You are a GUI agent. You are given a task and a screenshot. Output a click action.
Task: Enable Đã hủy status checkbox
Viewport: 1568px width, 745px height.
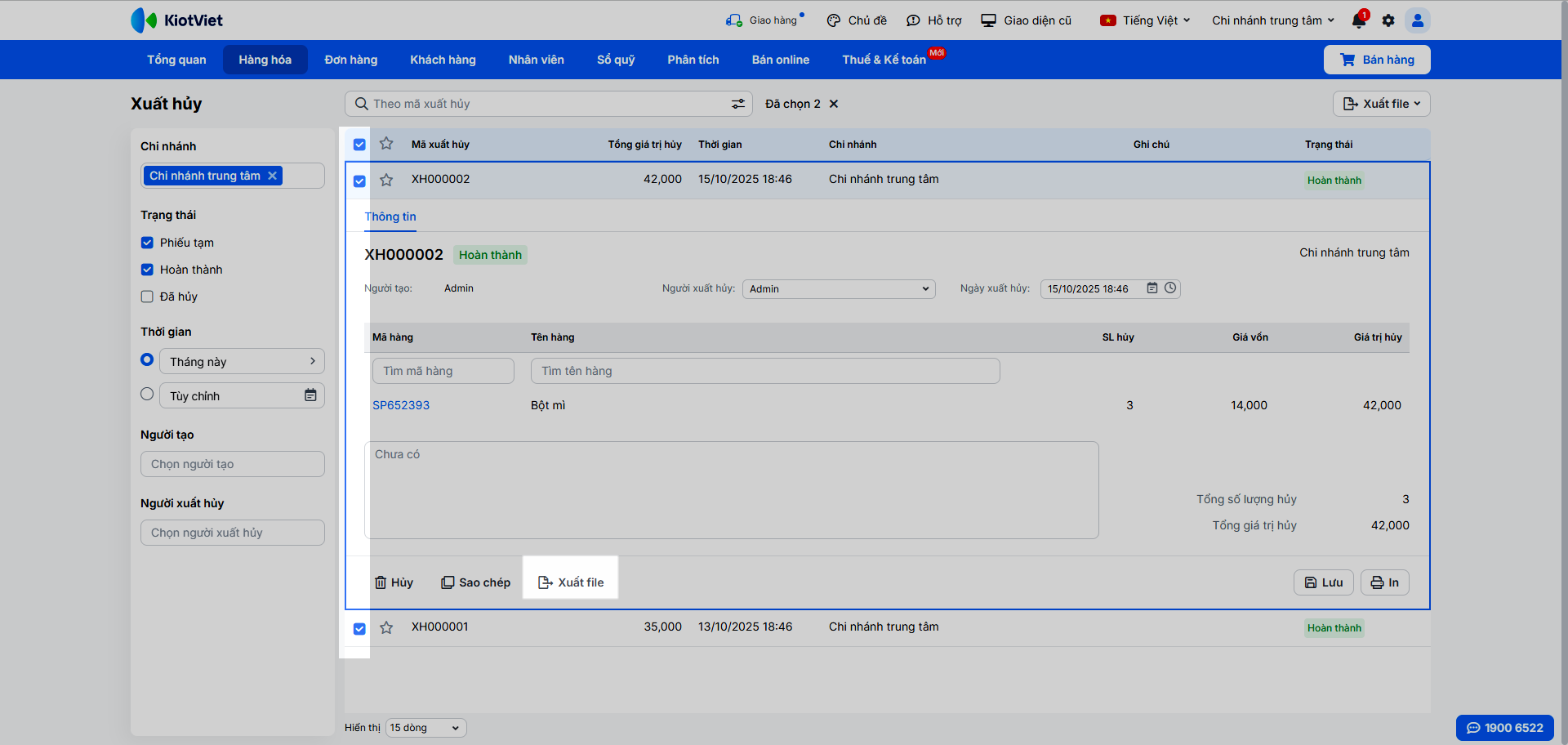pyautogui.click(x=147, y=297)
